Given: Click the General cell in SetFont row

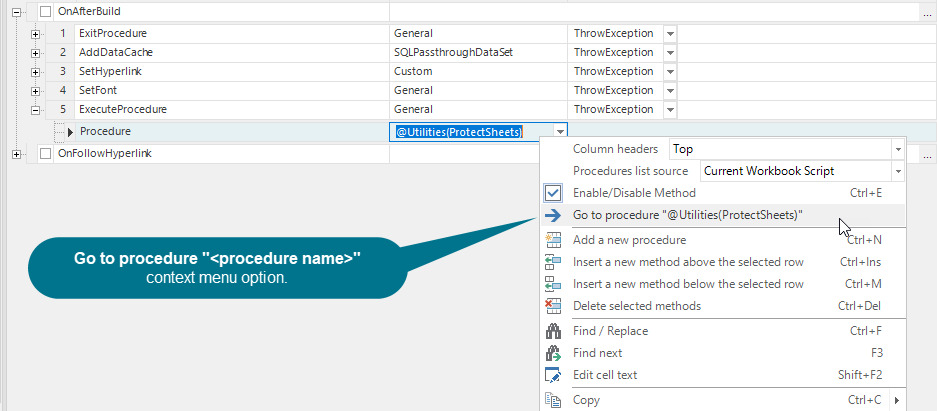Looking at the screenshot, I should 478,91.
